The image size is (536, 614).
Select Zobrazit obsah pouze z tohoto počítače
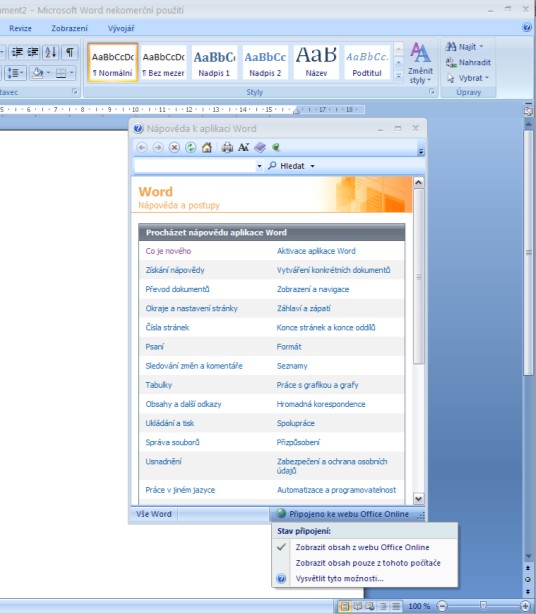(365, 563)
